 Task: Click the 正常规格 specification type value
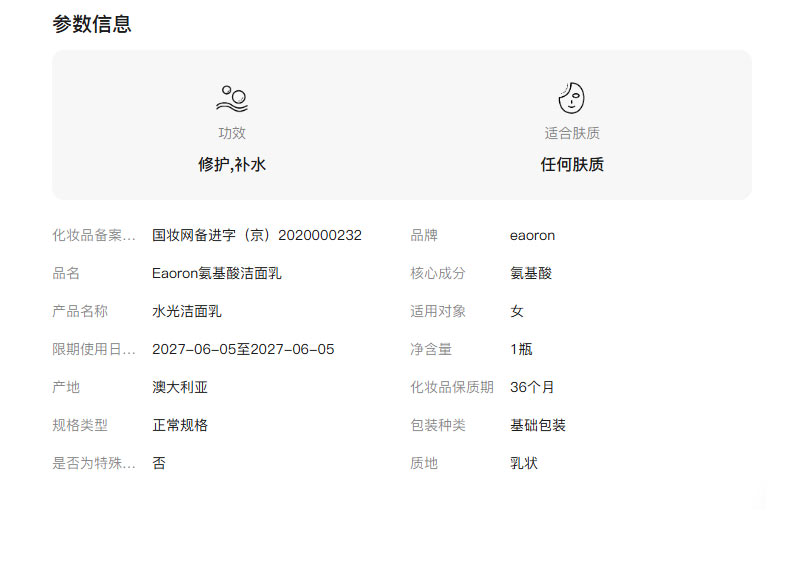click(x=180, y=425)
